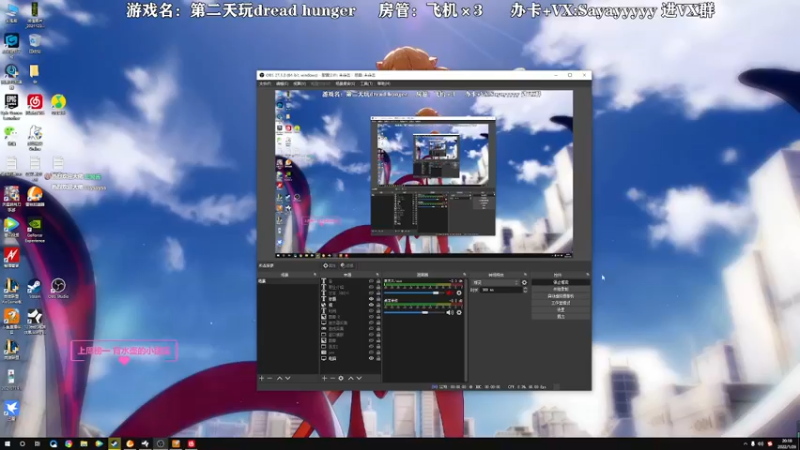Open the 帮助 (Help) menu in OBS

click(384, 84)
